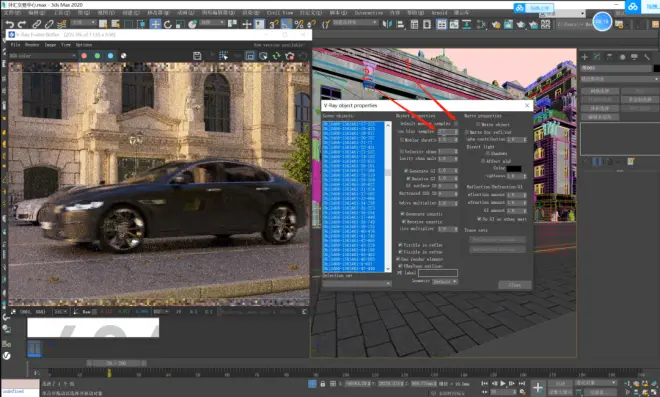The image size is (660, 397).
Task: Open the Modify tab in command panel
Action: point(597,57)
